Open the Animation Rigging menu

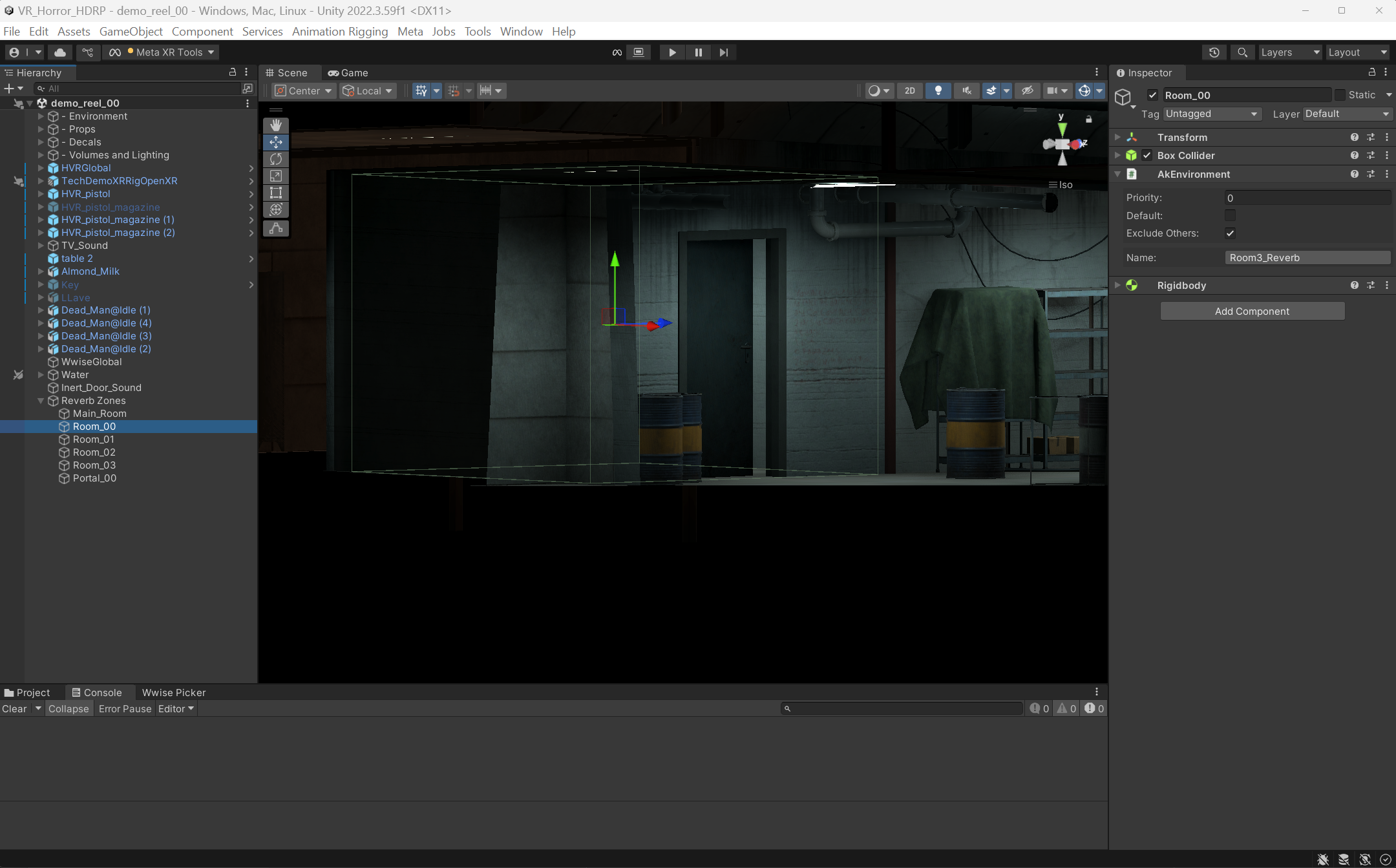(x=340, y=32)
